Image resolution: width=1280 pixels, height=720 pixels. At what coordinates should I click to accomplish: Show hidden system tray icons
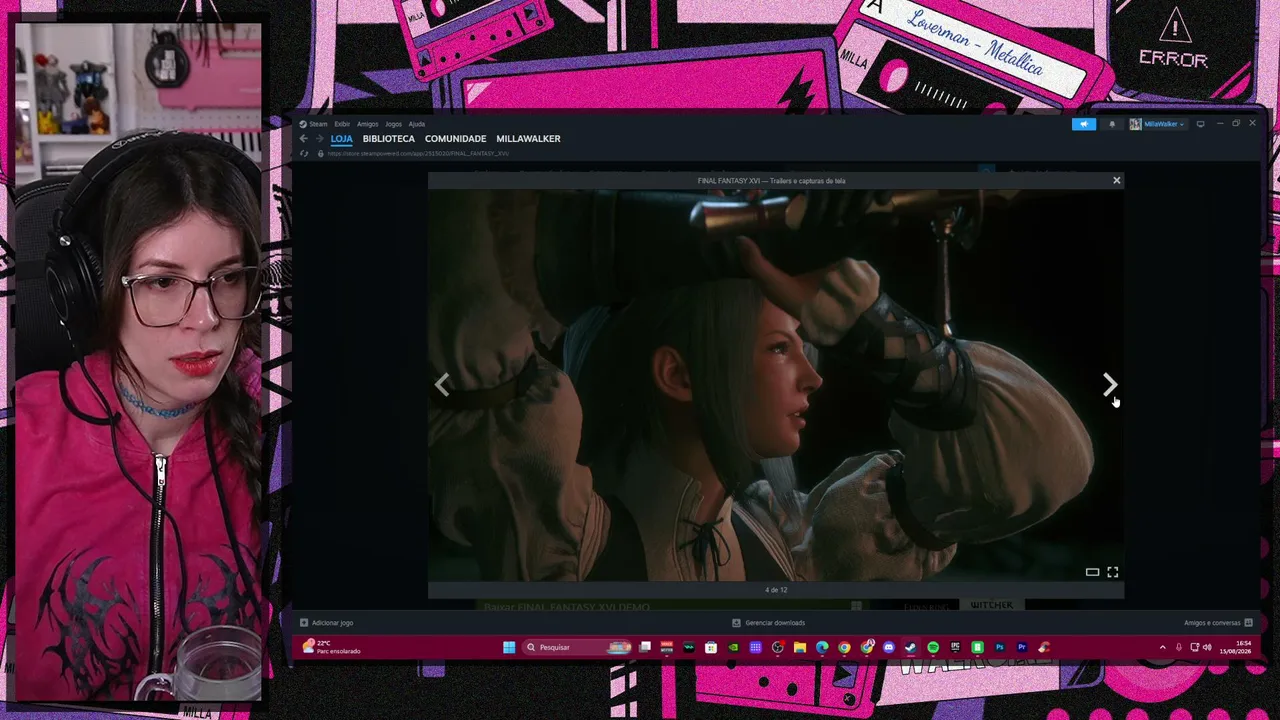tap(1162, 647)
